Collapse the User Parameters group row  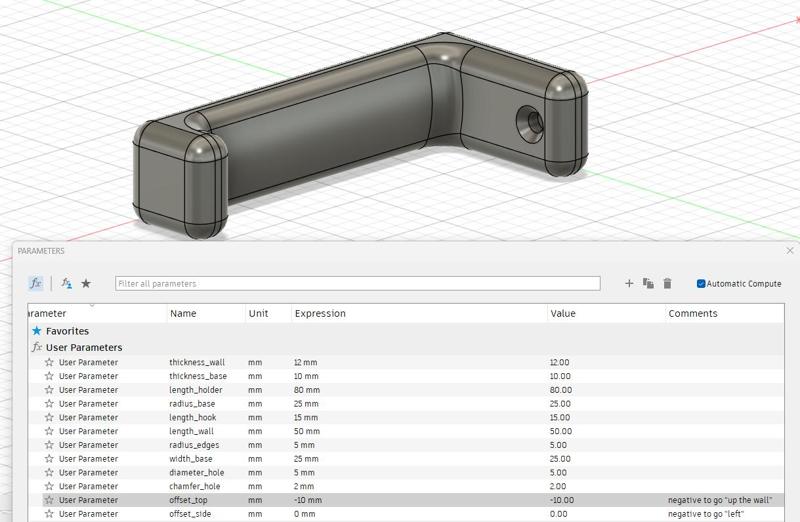406,347
